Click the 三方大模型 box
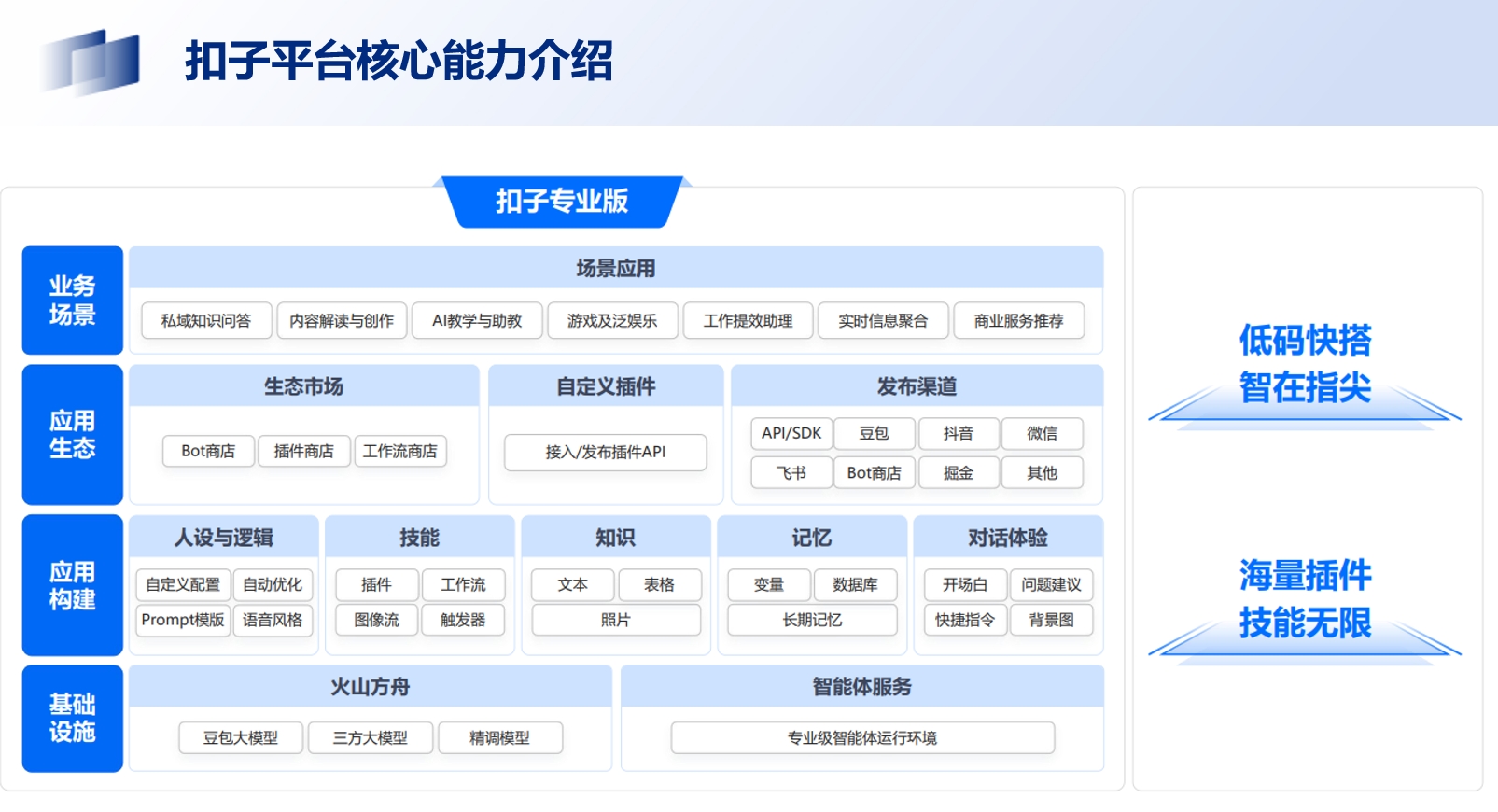 371,737
